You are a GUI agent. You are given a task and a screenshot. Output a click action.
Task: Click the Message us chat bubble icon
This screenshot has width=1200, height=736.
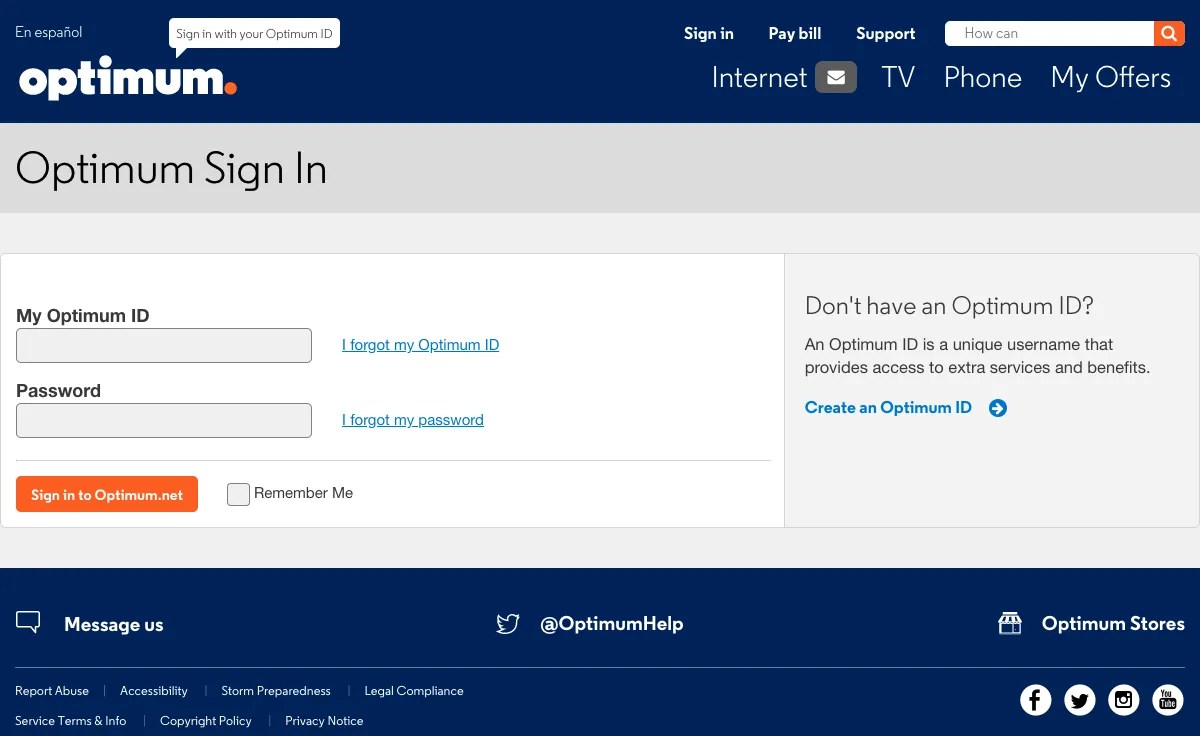(28, 621)
